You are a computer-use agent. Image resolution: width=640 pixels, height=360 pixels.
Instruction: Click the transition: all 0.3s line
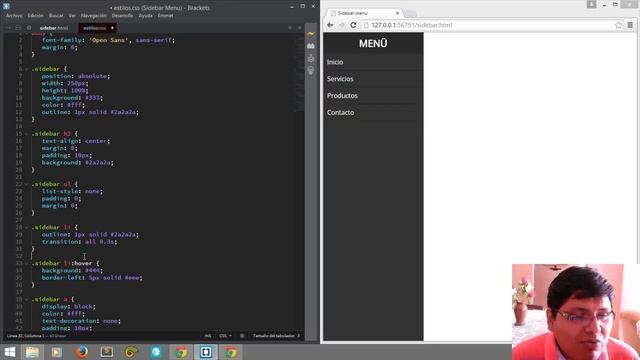(79, 242)
